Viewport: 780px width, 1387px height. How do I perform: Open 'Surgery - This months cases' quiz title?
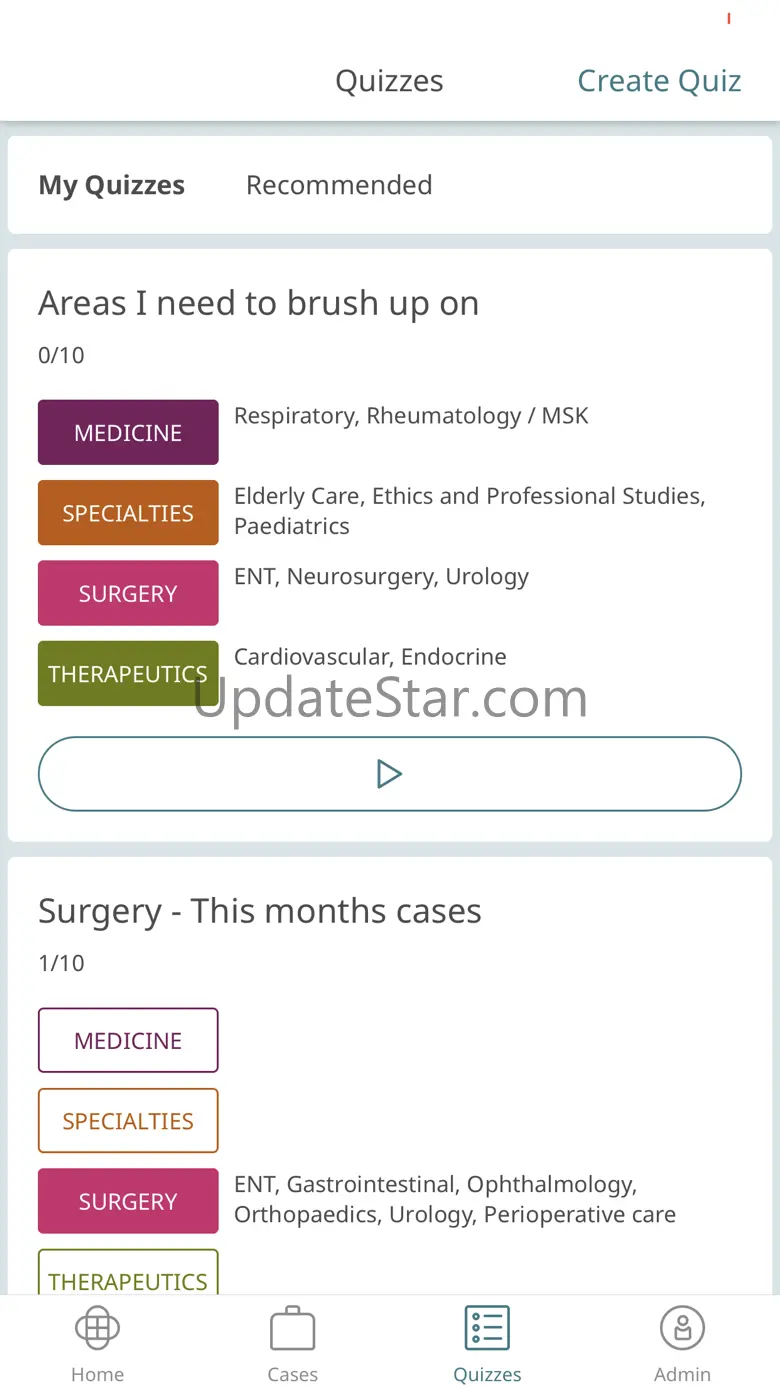coord(260,911)
